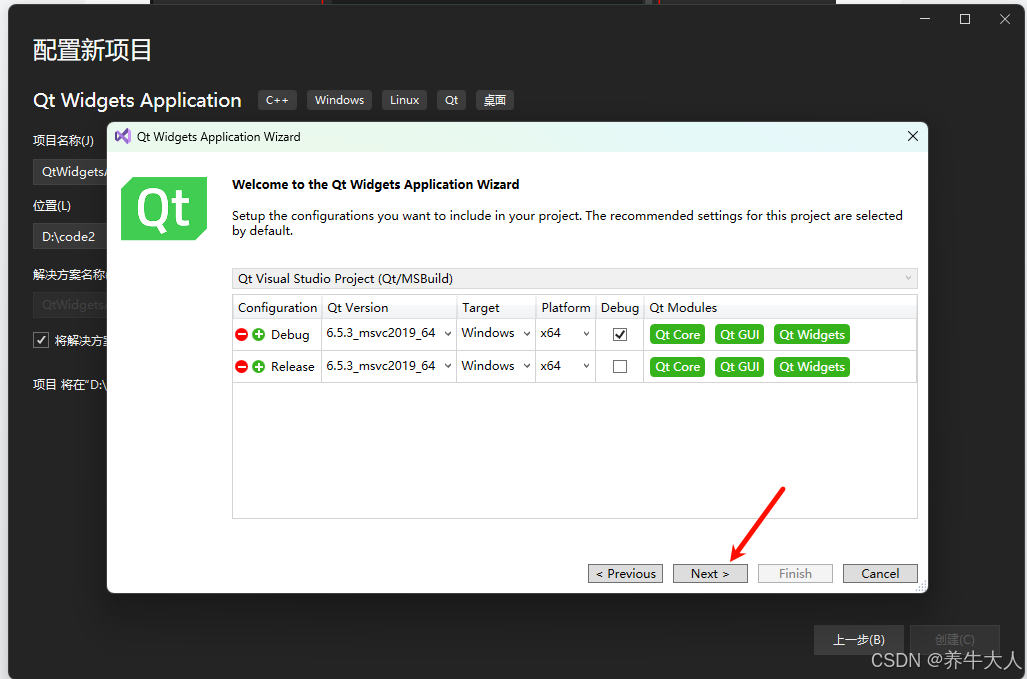Screen dimensions: 1027x679
Task: Click the Qt logo in the wizard
Action: click(x=164, y=208)
